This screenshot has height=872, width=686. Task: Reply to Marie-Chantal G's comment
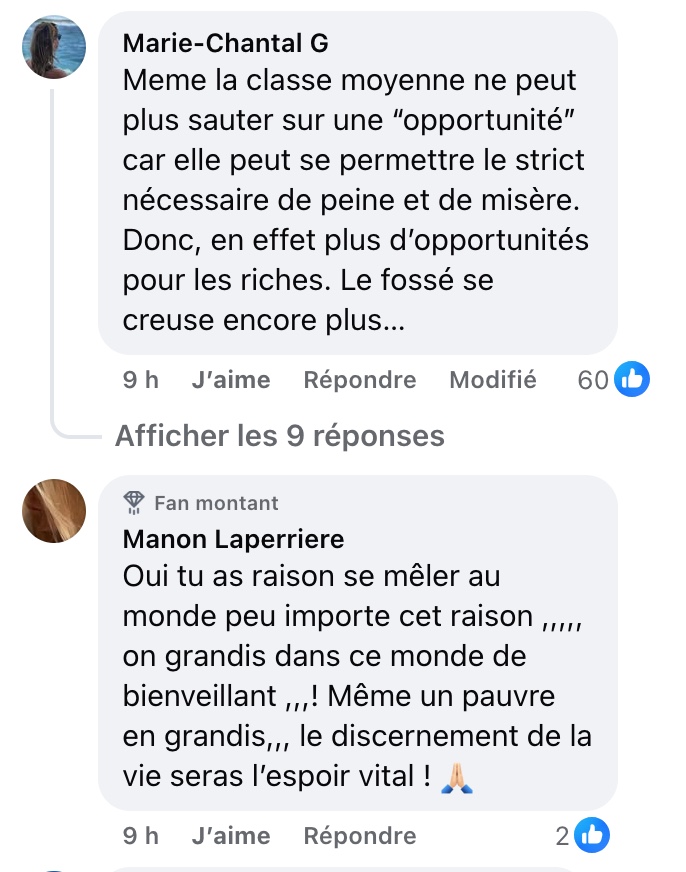(360, 380)
